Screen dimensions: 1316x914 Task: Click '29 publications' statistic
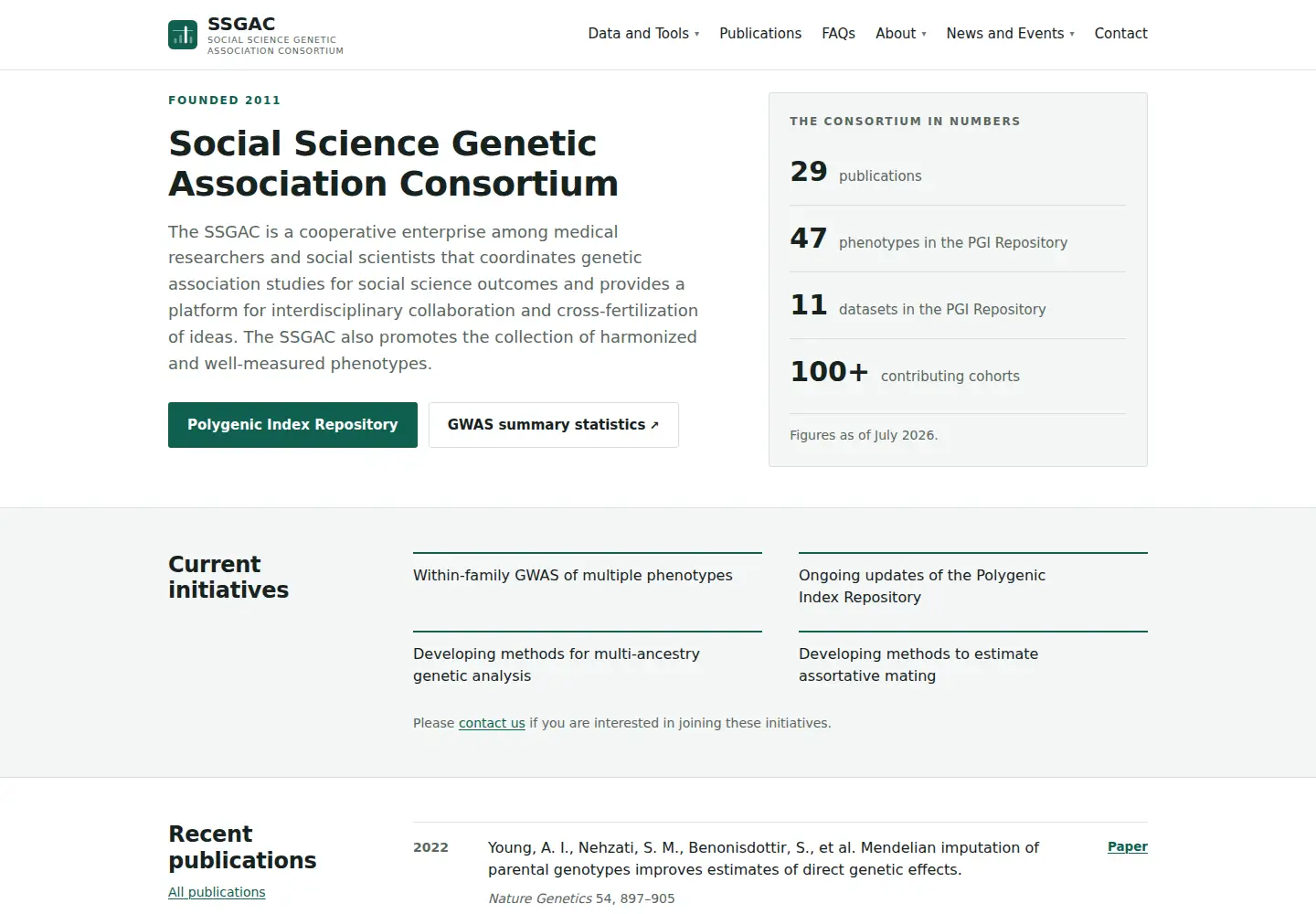click(958, 172)
